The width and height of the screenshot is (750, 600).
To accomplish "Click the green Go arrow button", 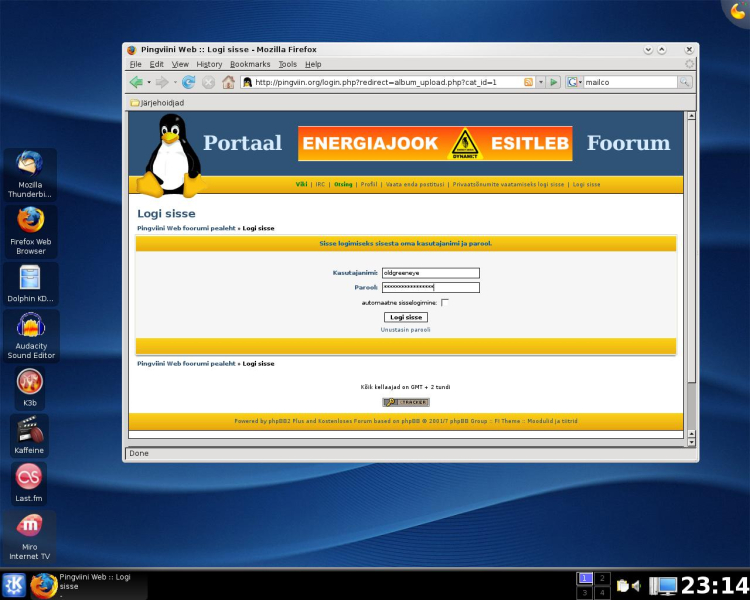I will (553, 82).
